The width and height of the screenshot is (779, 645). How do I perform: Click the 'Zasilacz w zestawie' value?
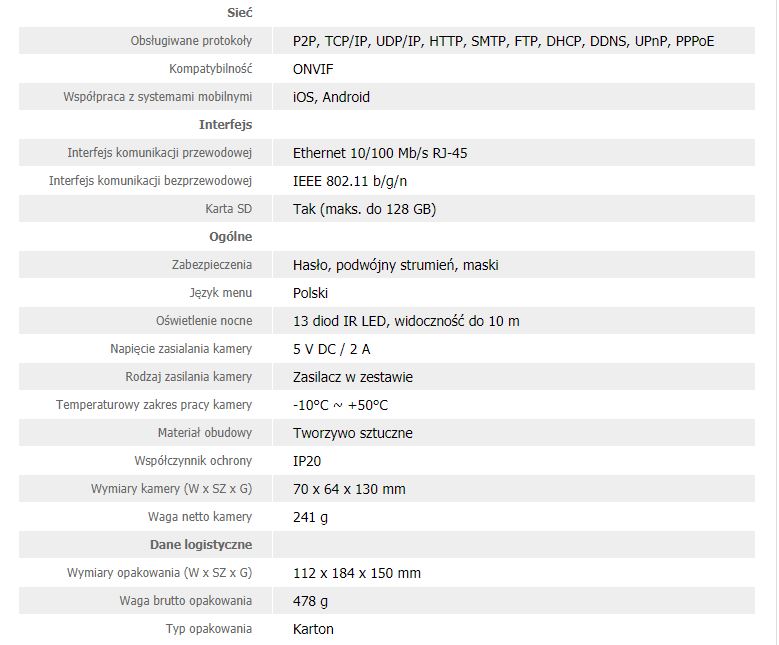(353, 377)
